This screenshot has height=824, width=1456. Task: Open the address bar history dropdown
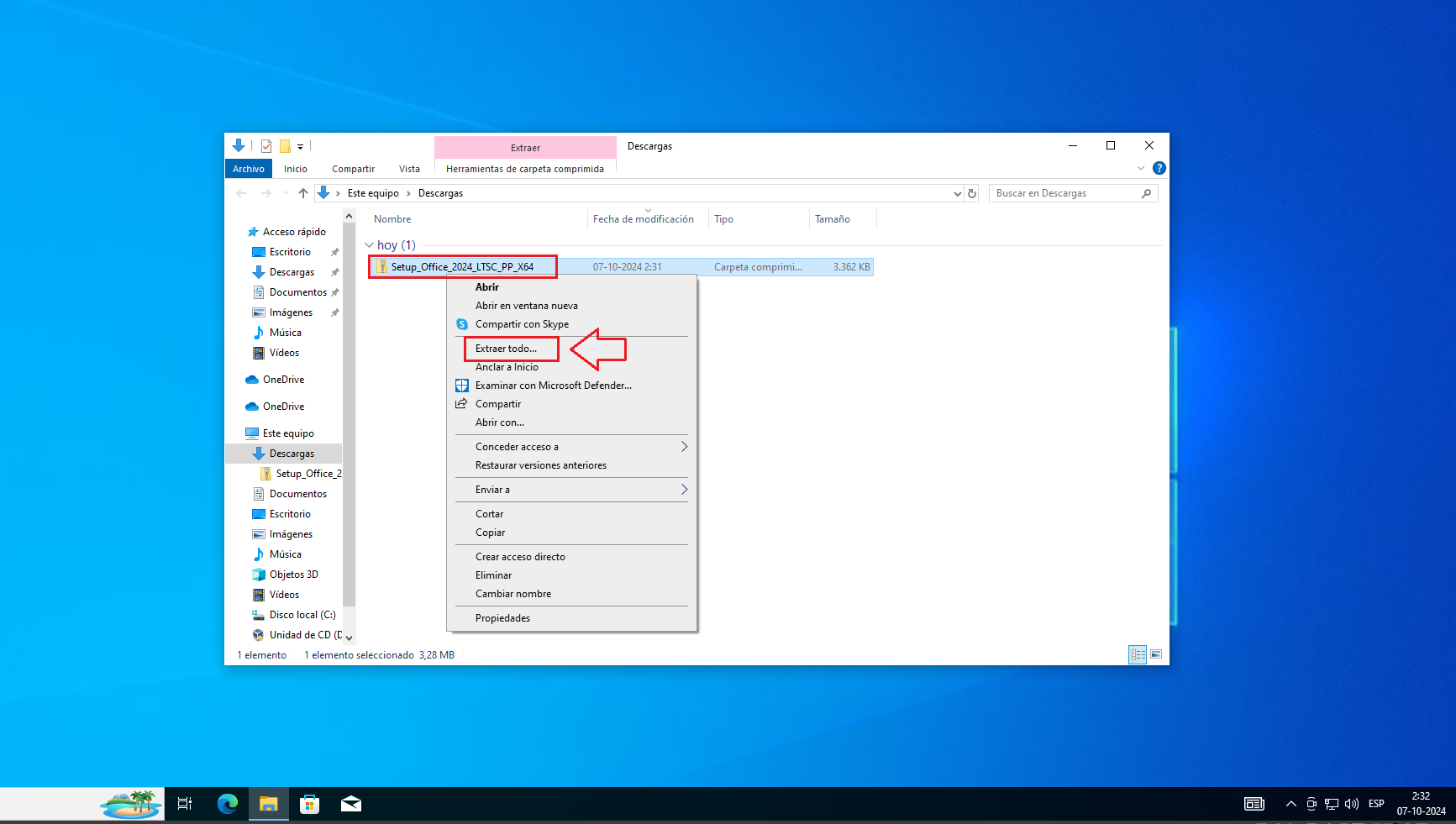957,193
